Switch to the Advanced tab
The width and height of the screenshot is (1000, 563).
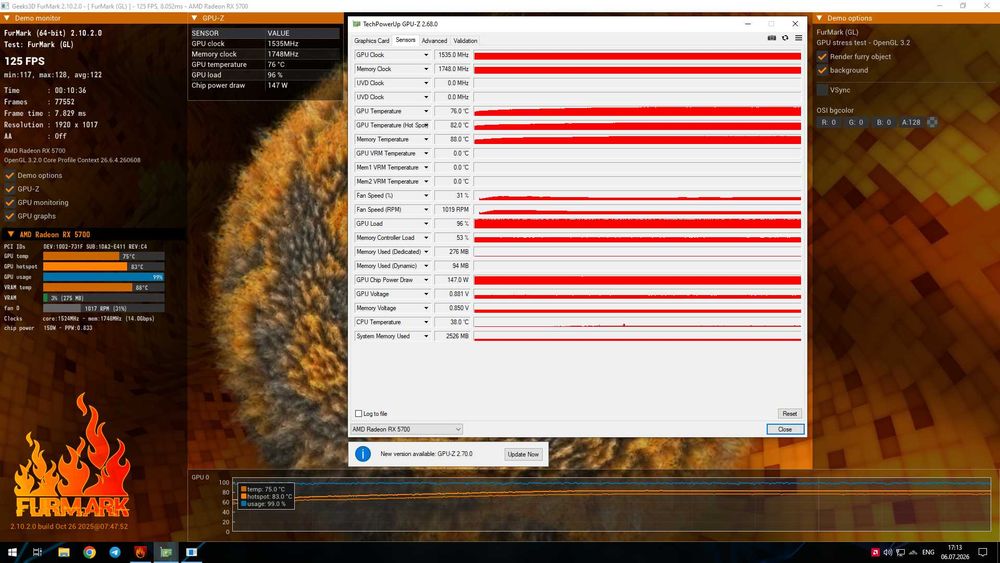(434, 41)
